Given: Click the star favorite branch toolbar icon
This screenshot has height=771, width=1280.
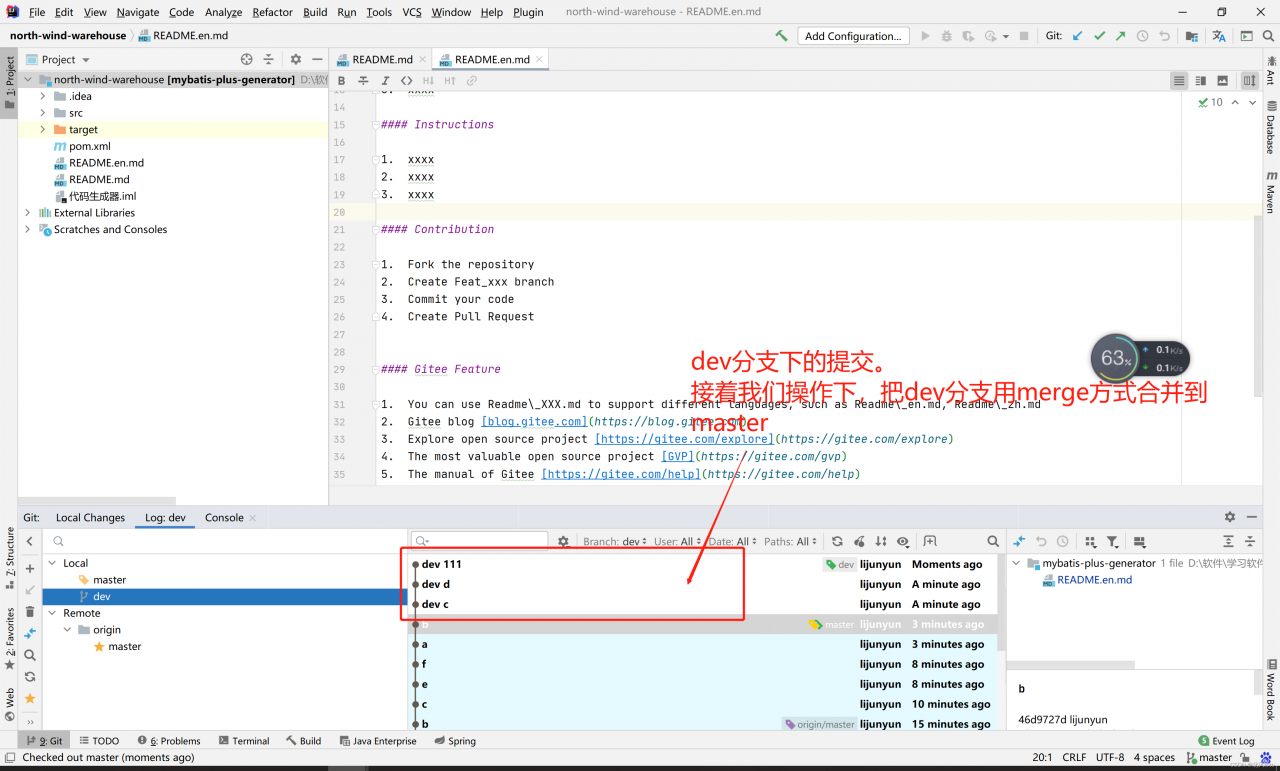Looking at the screenshot, I should click(30, 698).
